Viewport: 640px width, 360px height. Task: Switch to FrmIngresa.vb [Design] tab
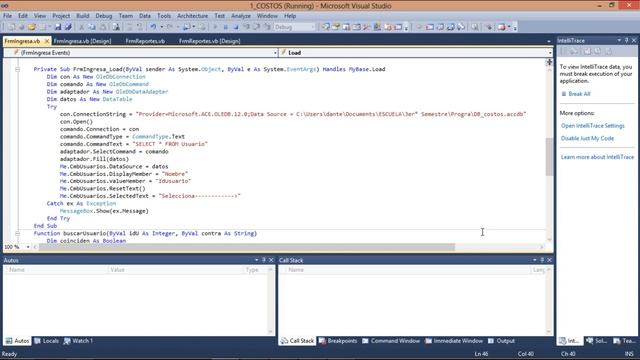pos(82,41)
